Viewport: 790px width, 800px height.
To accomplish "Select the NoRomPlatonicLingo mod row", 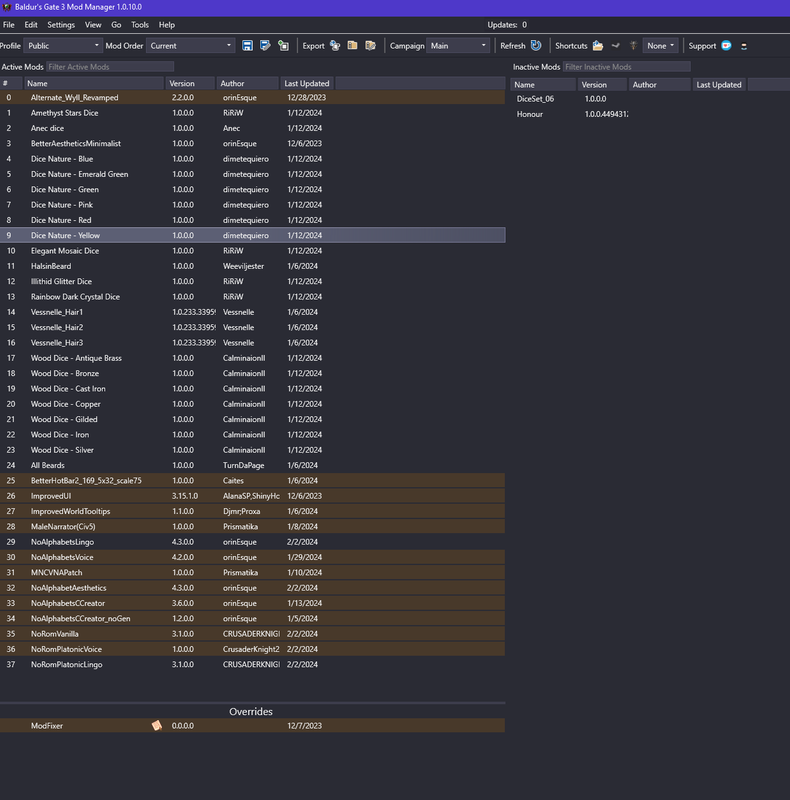I will pos(253,664).
